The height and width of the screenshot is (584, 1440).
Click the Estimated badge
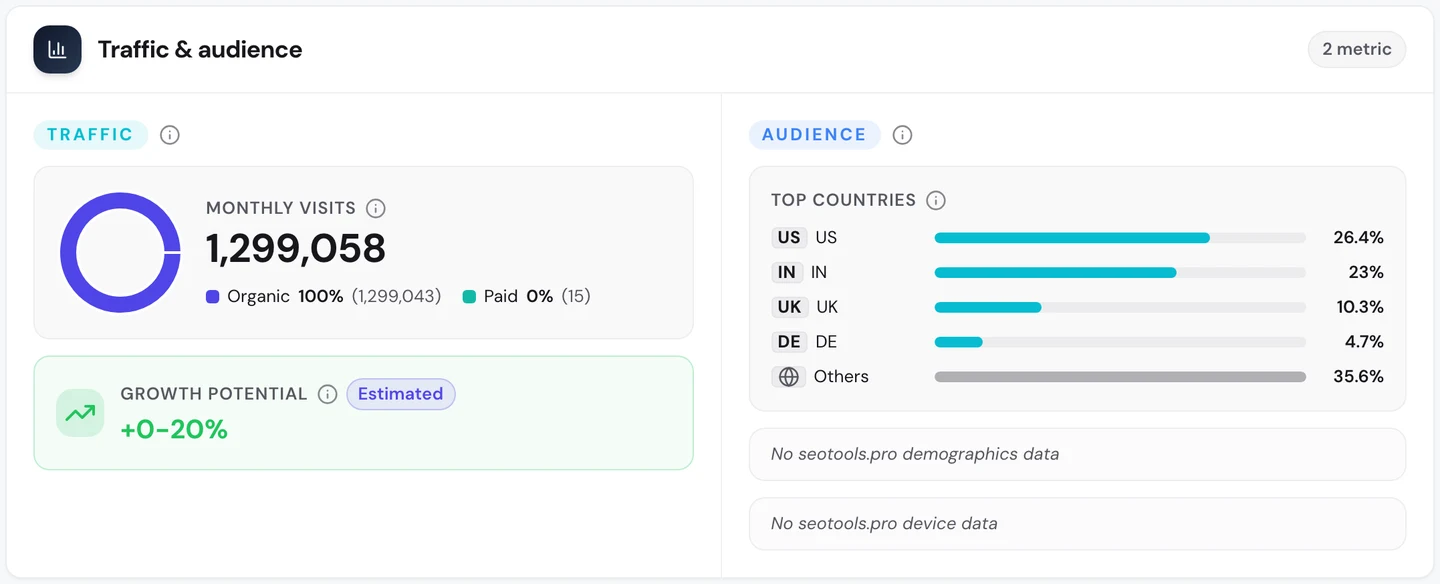(400, 394)
